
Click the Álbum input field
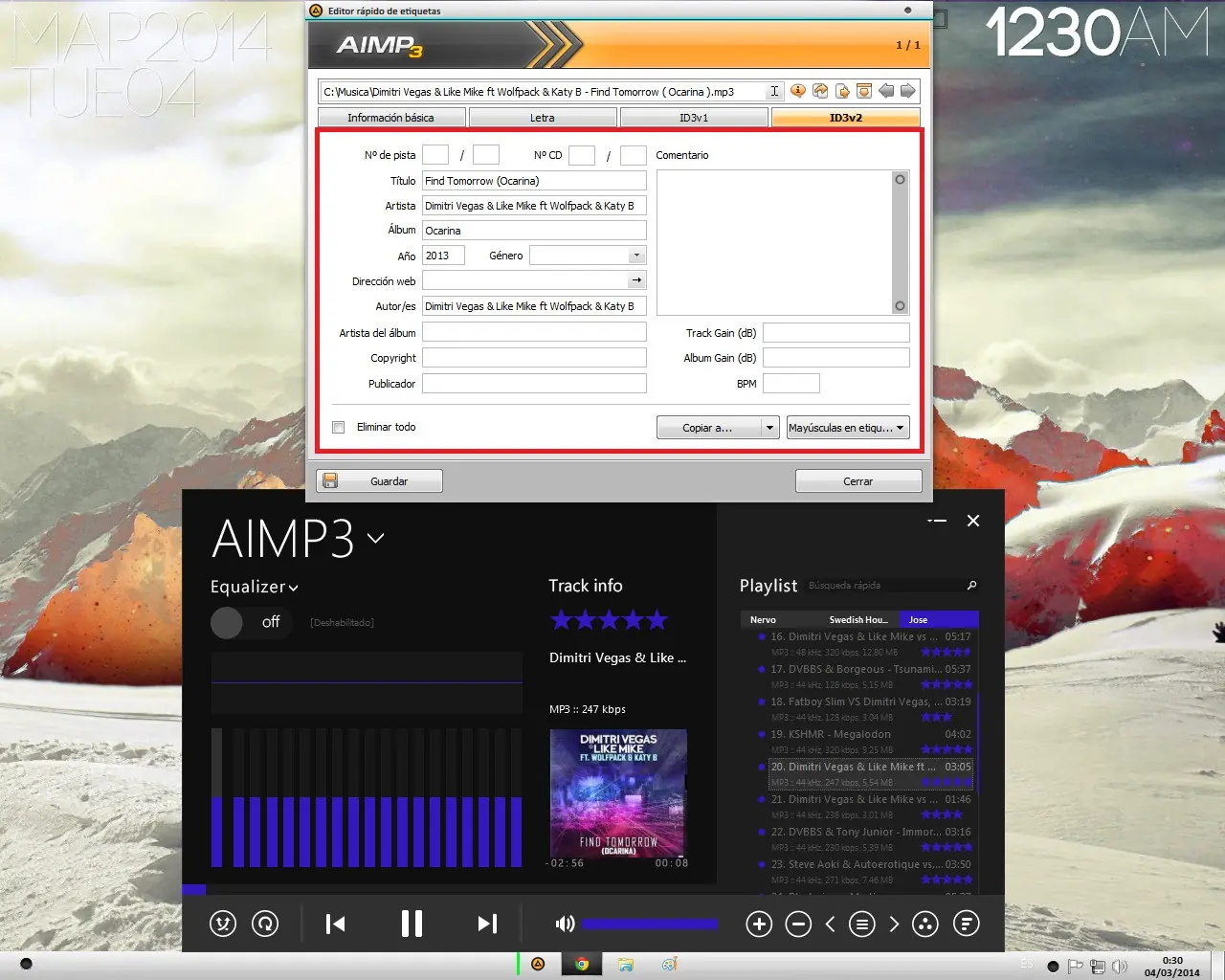click(x=534, y=231)
